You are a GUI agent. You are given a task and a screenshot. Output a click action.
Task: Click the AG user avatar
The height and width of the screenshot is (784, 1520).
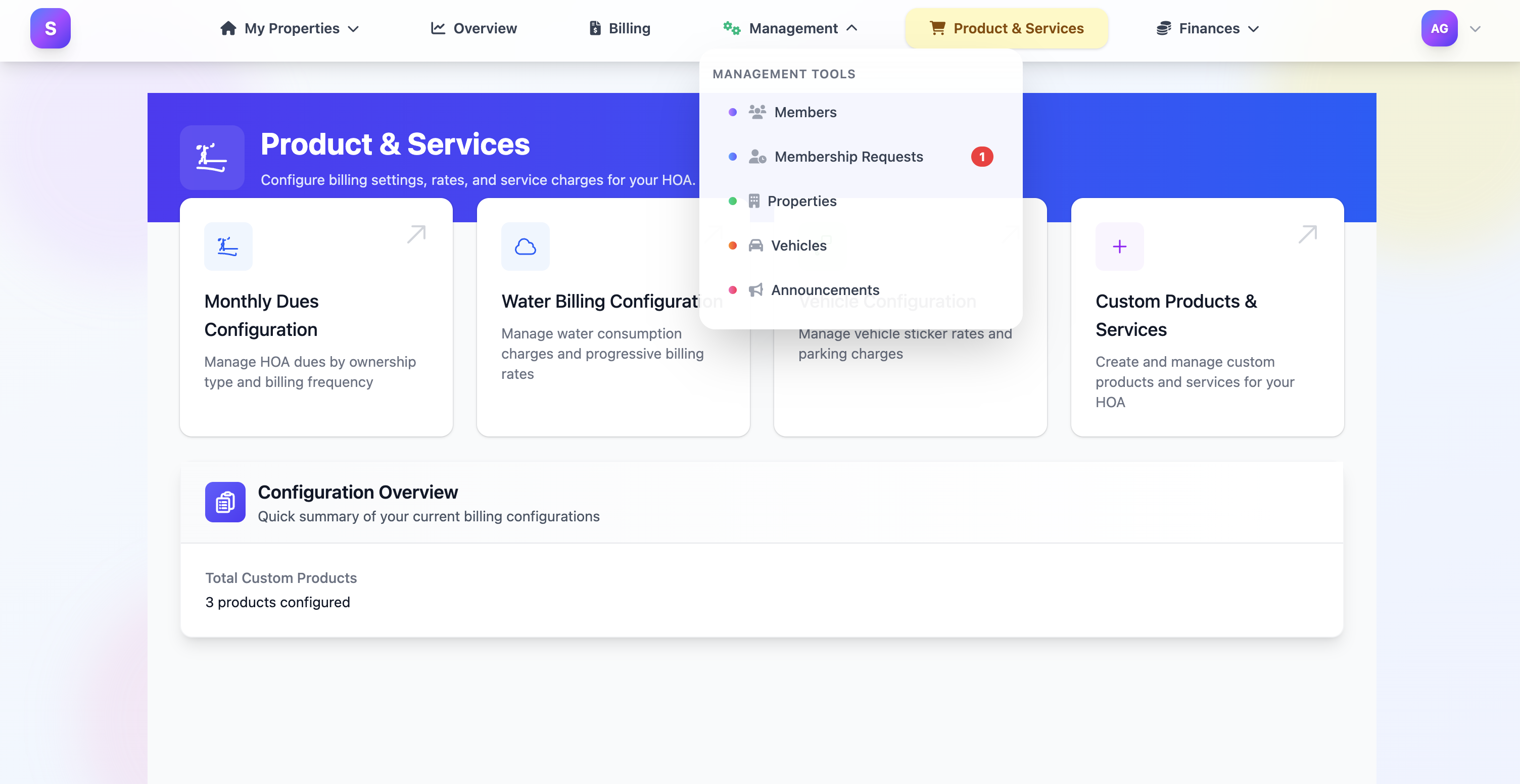click(1439, 28)
